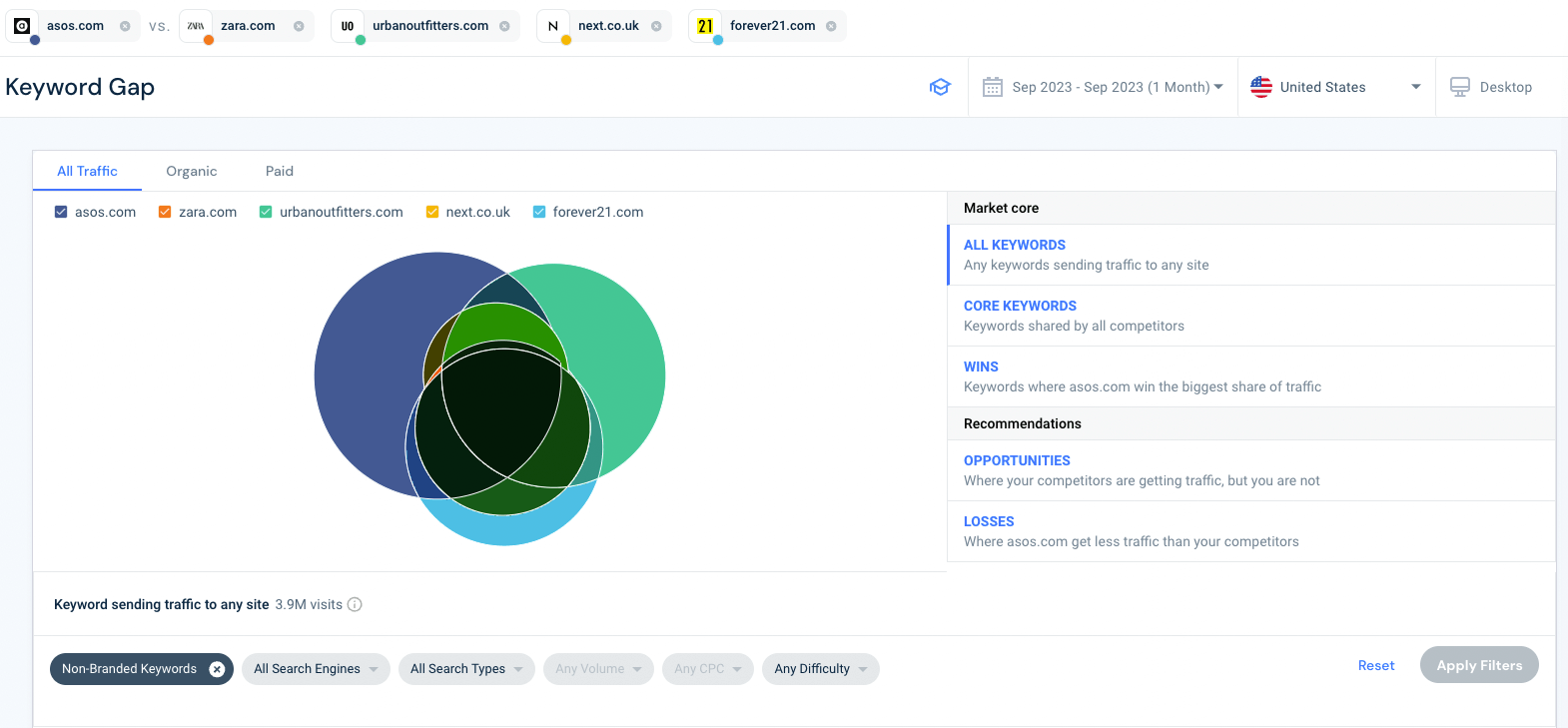The width and height of the screenshot is (1568, 728).
Task: Switch to the Paid tab
Action: [x=280, y=171]
